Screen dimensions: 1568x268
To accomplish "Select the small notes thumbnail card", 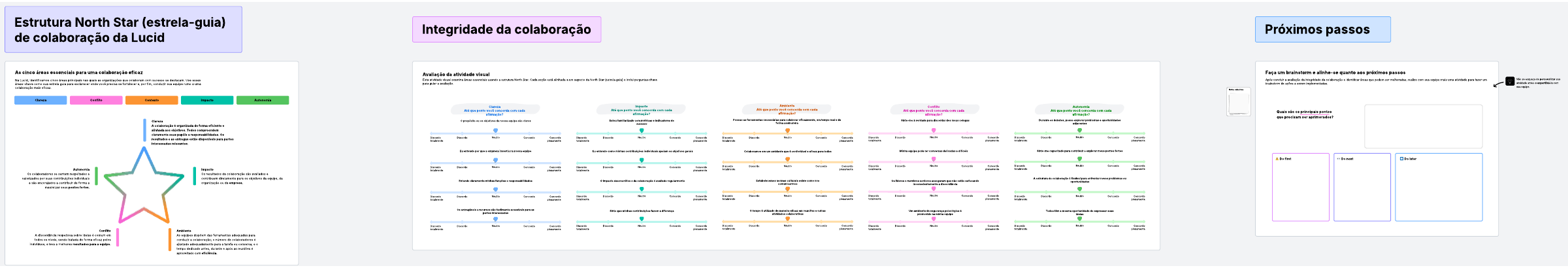I will [x=1239, y=101].
